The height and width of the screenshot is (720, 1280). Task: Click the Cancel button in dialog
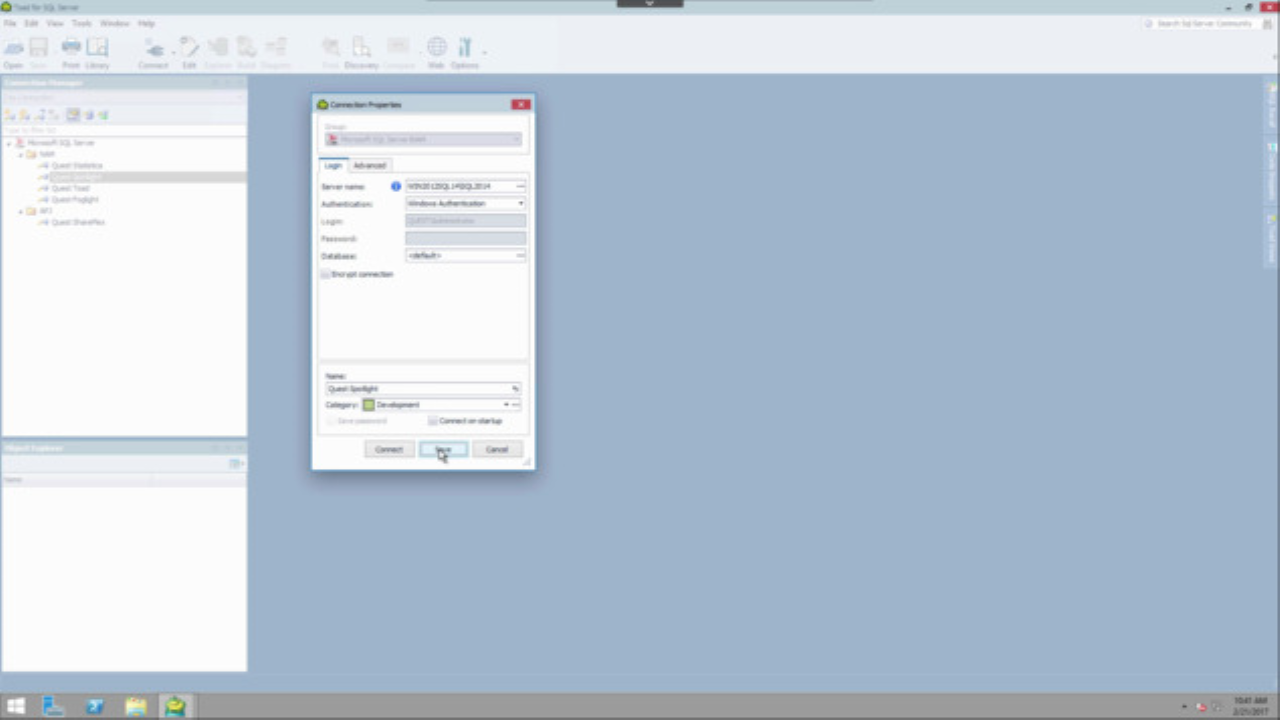pyautogui.click(x=497, y=449)
